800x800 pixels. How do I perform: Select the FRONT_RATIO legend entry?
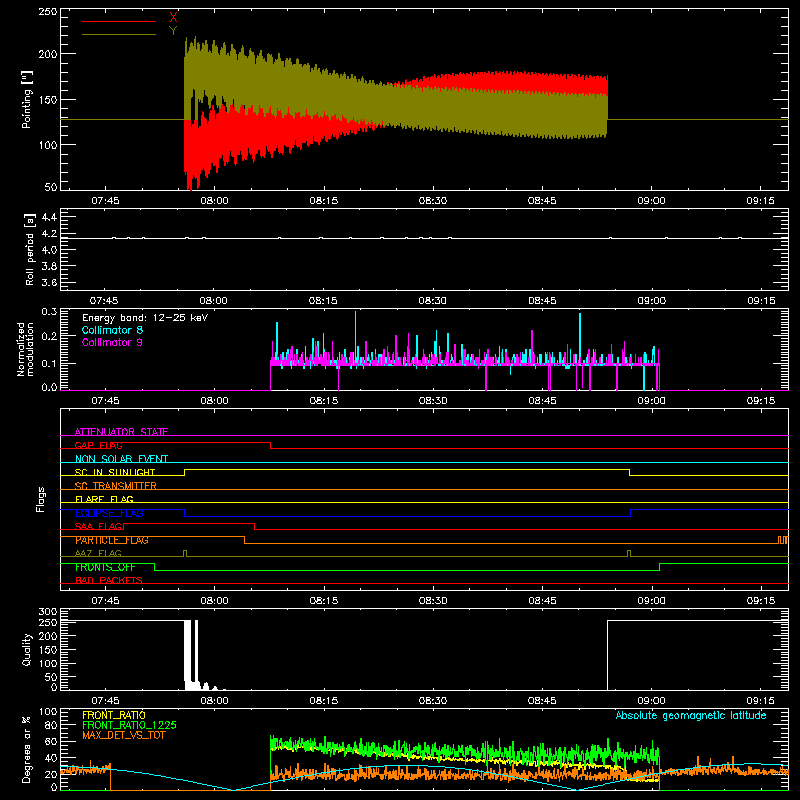click(114, 715)
